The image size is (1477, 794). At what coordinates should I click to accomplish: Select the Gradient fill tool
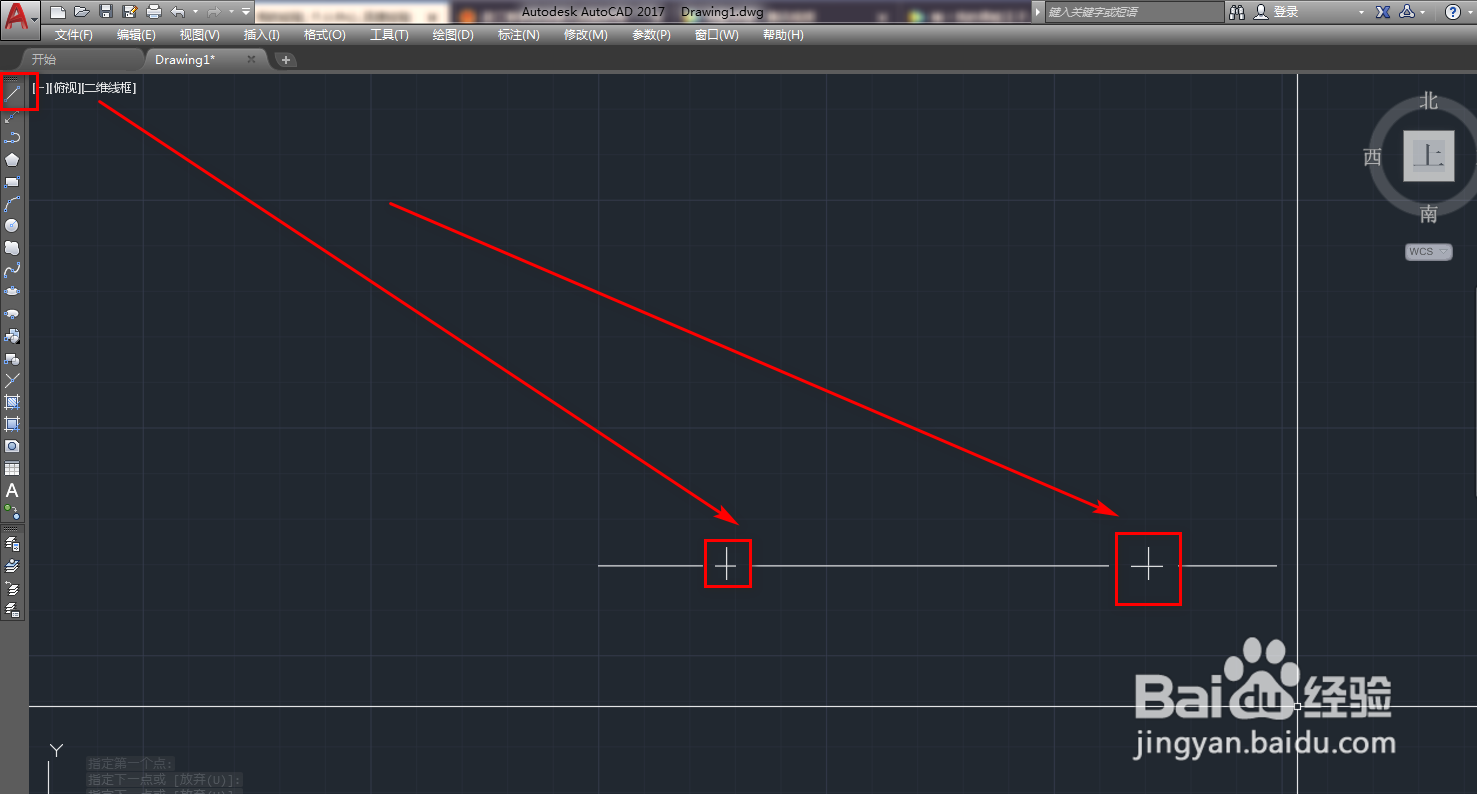(13, 424)
